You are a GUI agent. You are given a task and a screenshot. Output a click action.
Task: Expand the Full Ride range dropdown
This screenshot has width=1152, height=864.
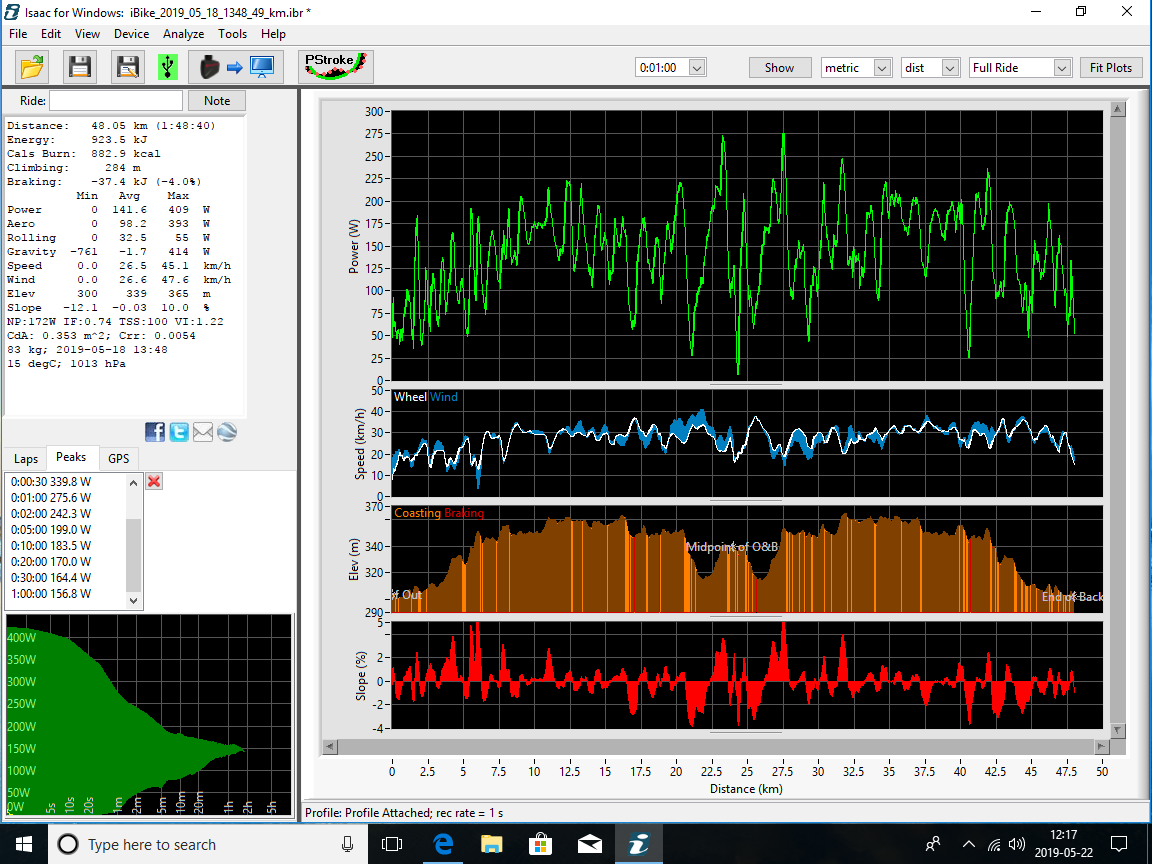(1062, 68)
